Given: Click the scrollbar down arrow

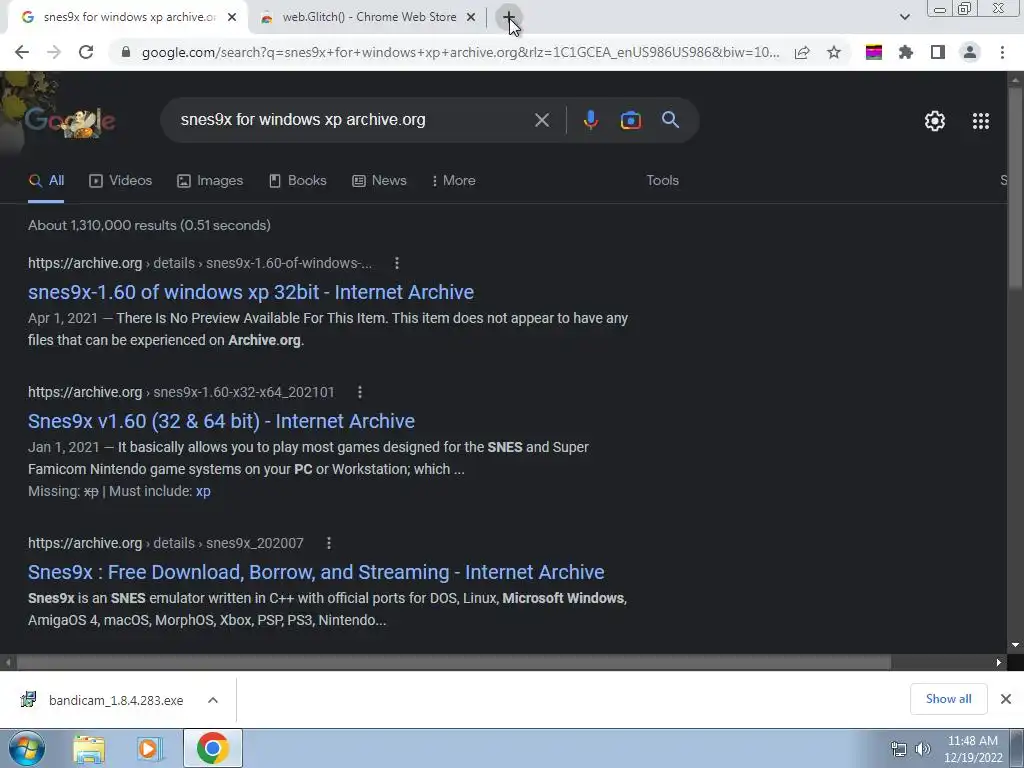Looking at the screenshot, I should click(x=1015, y=645).
